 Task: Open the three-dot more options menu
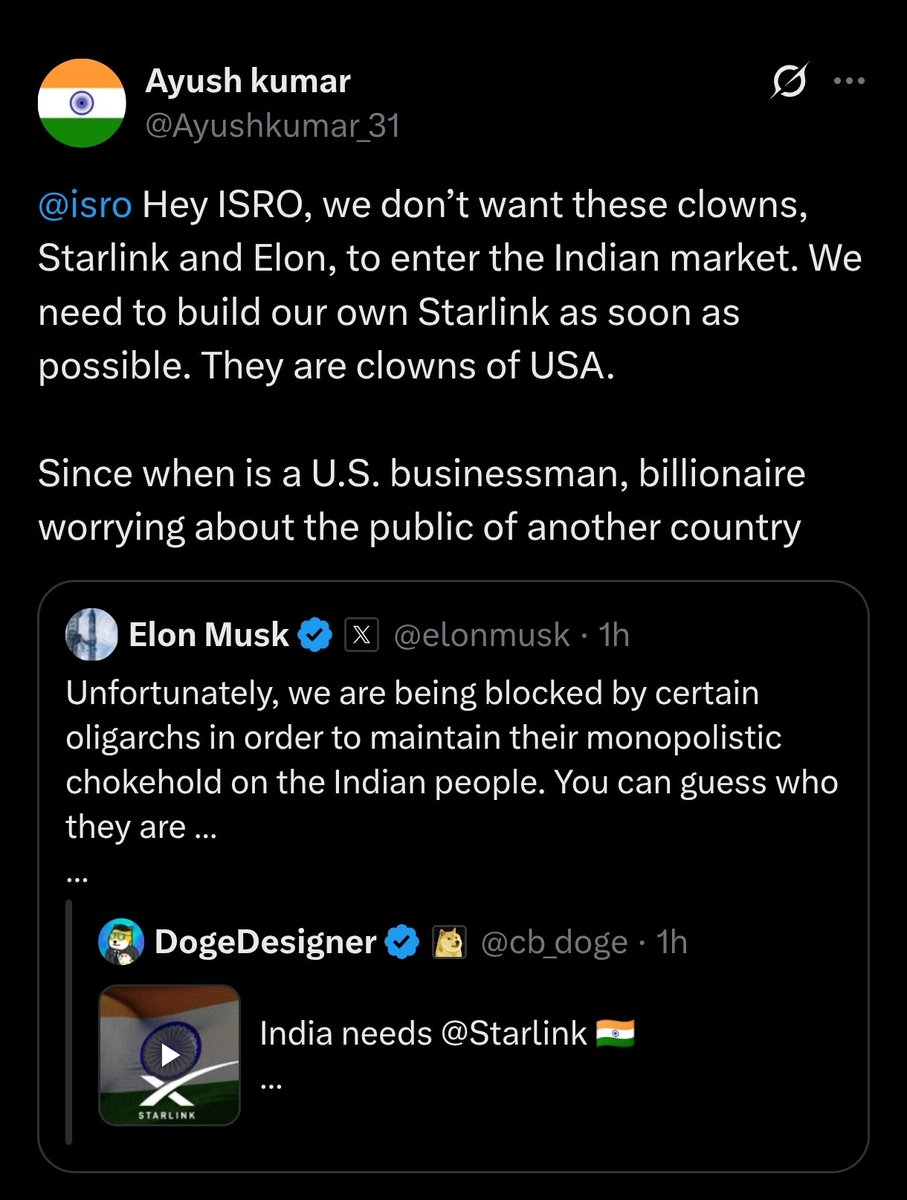pyautogui.click(x=848, y=84)
